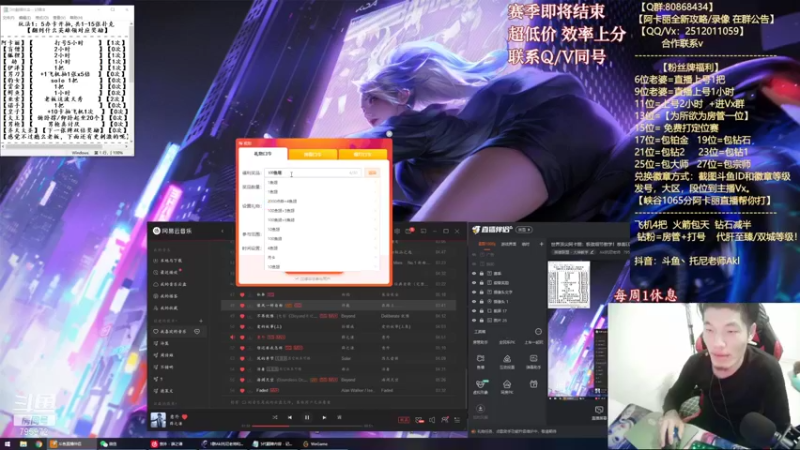Image resolution: width=800 pixels, height=450 pixels.
Task: Open the video camera tool icon
Action: pos(480,361)
